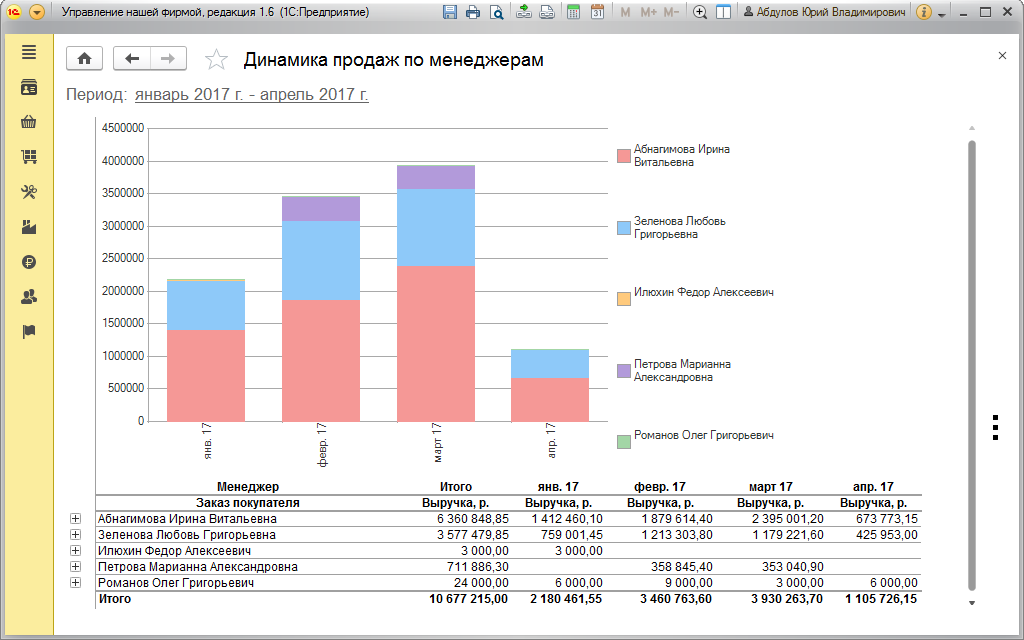Click the zoom magnifier icon
The height and width of the screenshot is (640, 1024).
coord(700,12)
